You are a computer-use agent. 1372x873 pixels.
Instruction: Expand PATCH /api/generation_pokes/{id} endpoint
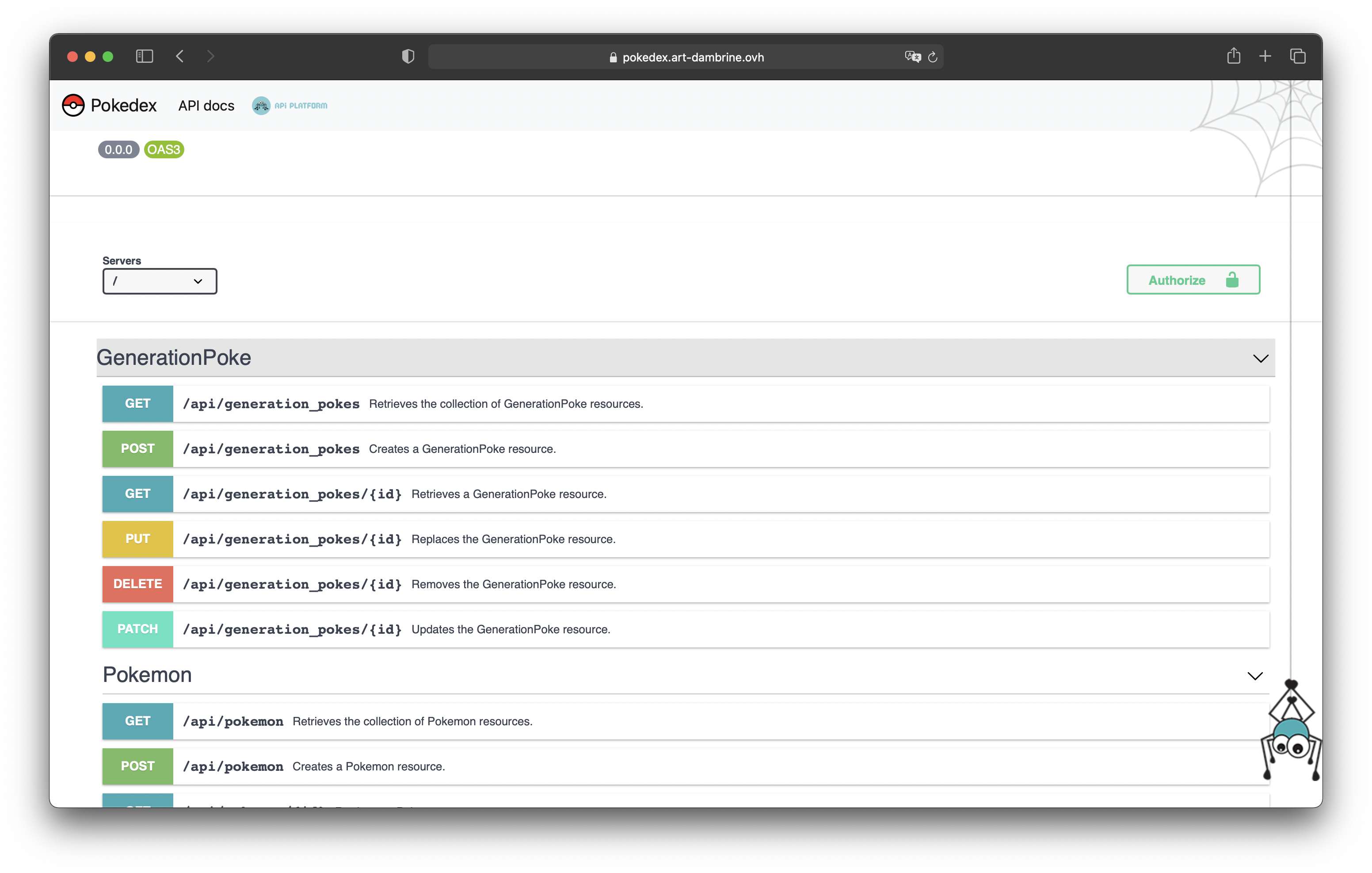686,629
